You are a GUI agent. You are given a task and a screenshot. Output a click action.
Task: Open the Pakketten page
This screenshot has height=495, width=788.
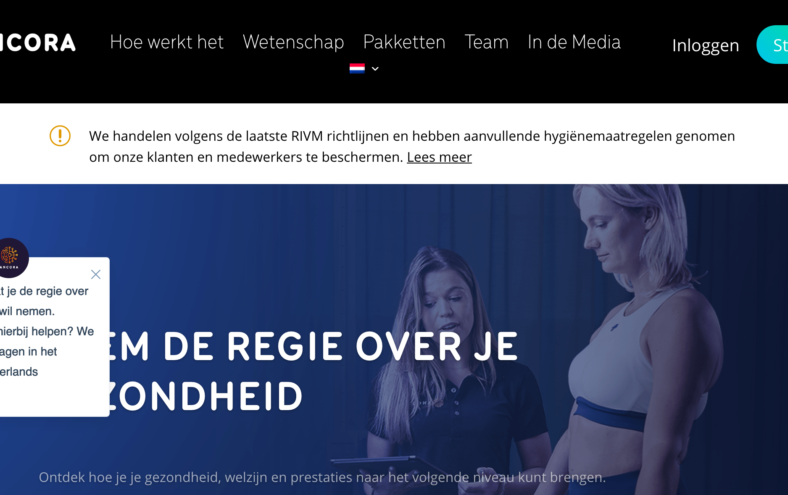(404, 42)
